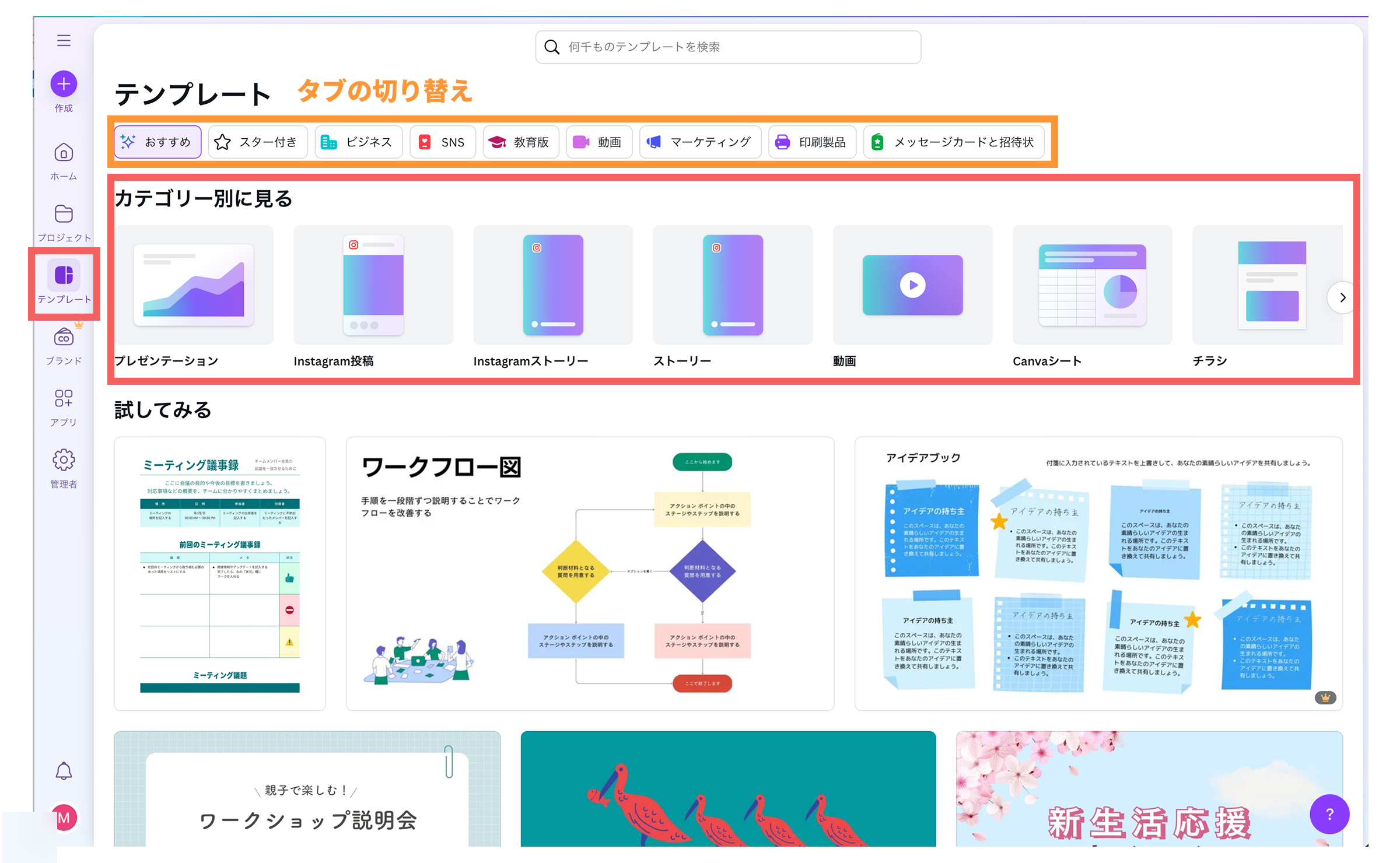Screen dimensions: 1400x863
Task: Switch to 教育版 tab
Action: 521,142
